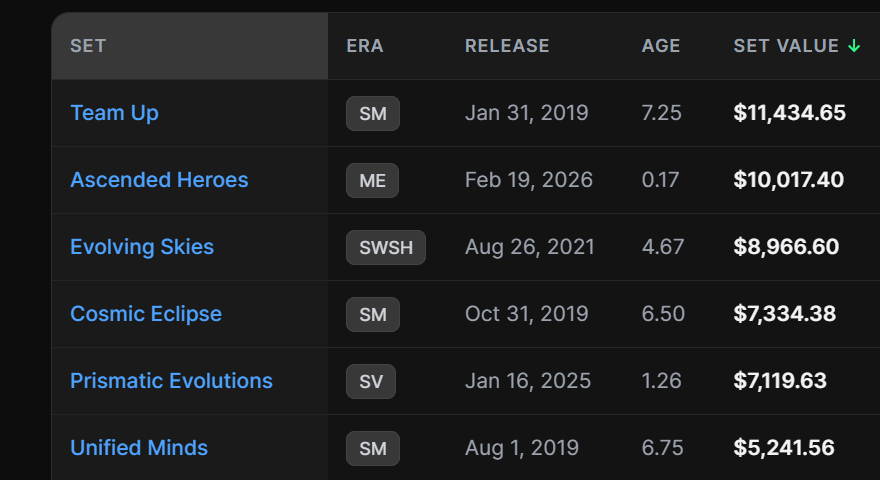Viewport: 880px width, 480px height.
Task: Select the release date Jan 16, 2025
Action: tap(528, 381)
